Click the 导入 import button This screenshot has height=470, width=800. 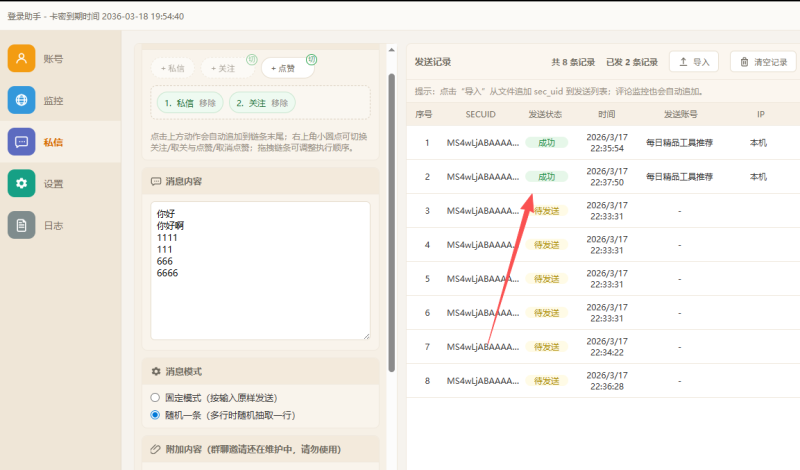694,62
